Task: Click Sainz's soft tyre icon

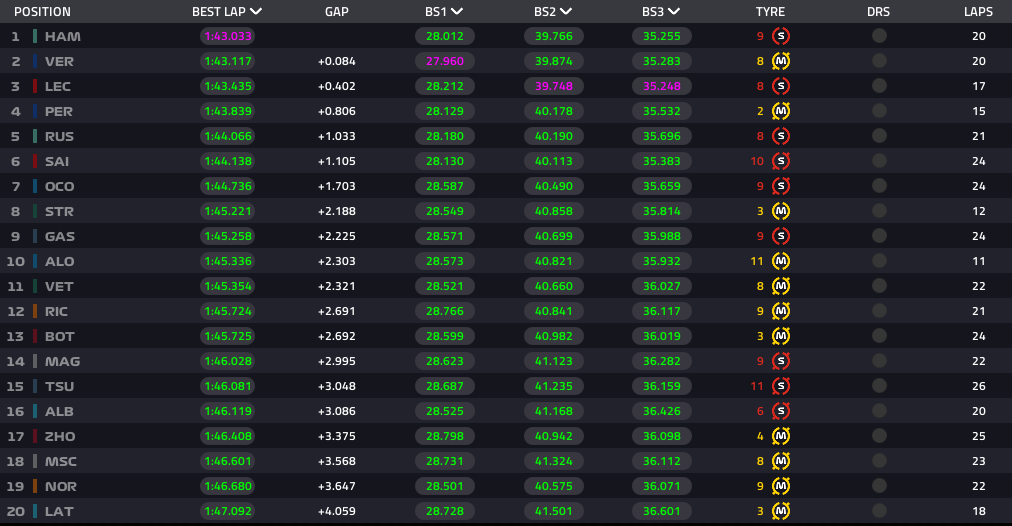Action: pyautogui.click(x=781, y=161)
